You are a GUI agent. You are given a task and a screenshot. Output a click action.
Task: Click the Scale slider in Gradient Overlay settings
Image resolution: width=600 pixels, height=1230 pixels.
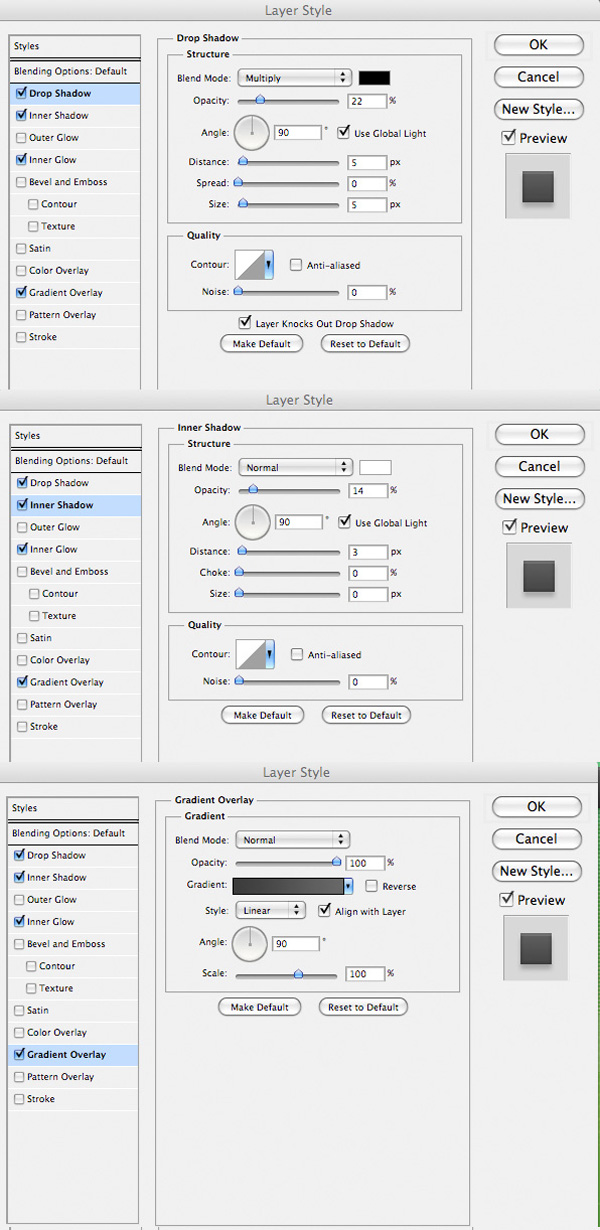[x=286, y=973]
